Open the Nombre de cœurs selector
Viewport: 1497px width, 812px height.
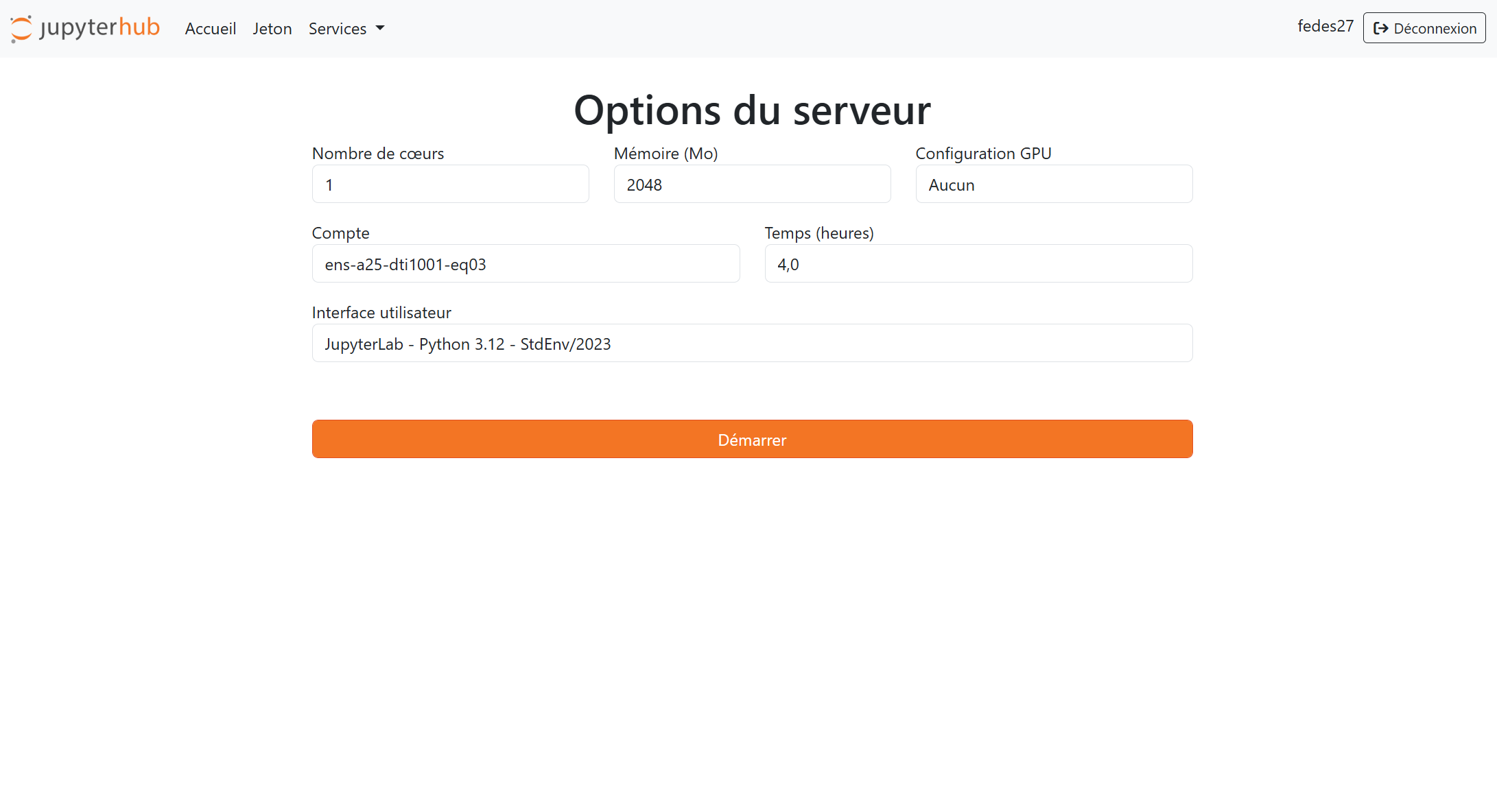450,184
